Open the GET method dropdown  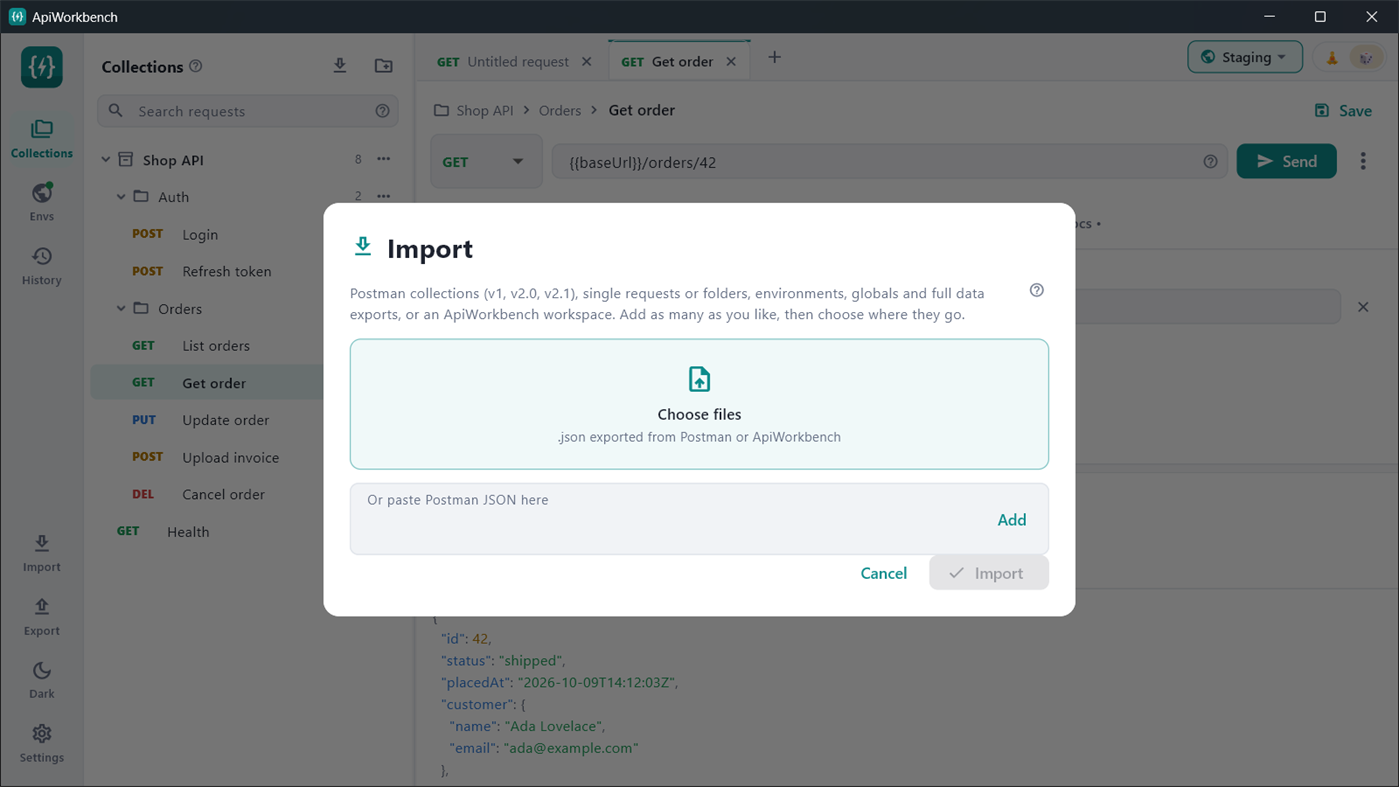[486, 162]
